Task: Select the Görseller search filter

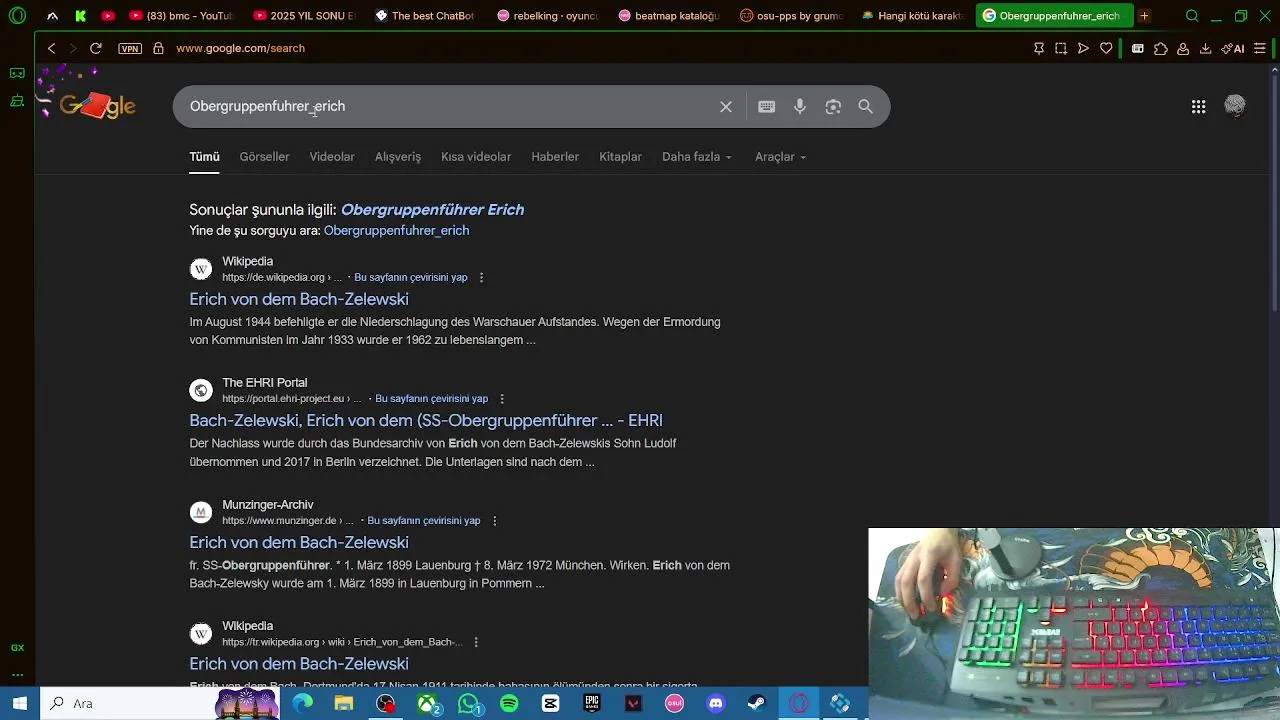Action: tap(264, 157)
